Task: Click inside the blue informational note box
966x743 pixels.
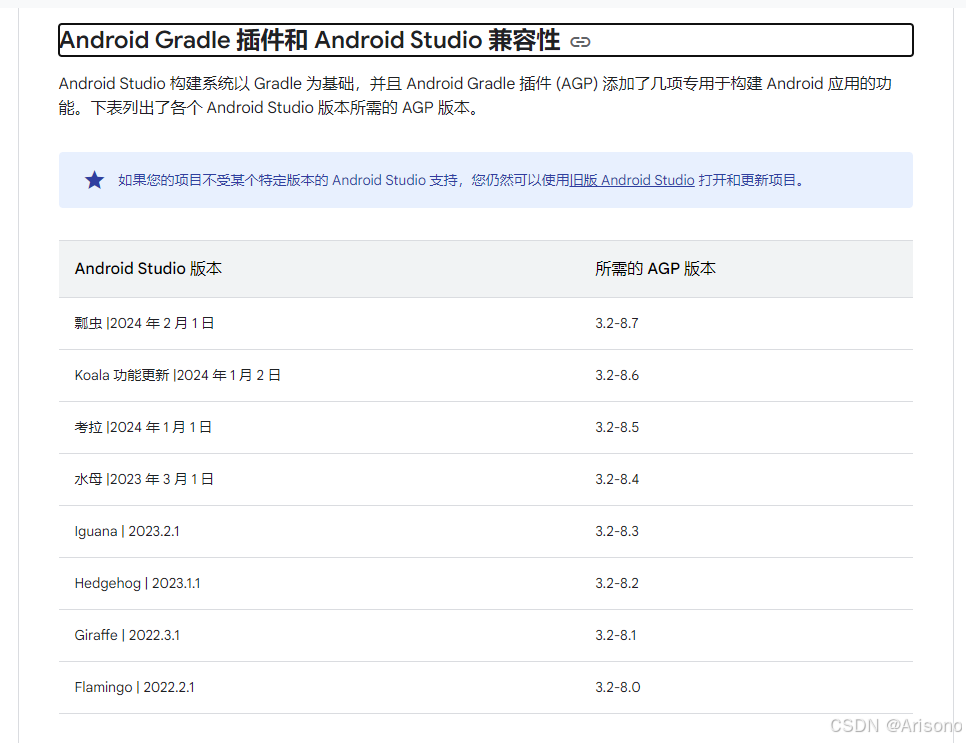Action: coord(485,181)
